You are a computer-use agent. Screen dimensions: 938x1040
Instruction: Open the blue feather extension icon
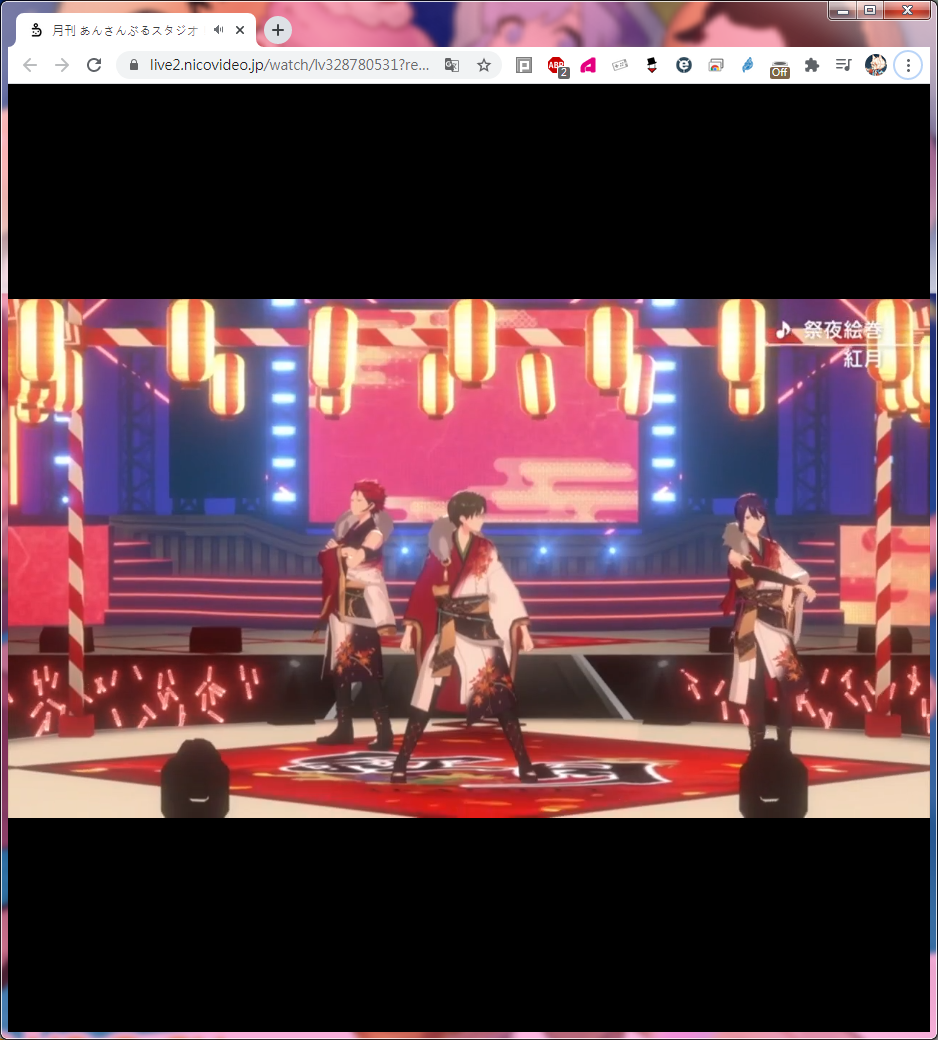click(748, 65)
